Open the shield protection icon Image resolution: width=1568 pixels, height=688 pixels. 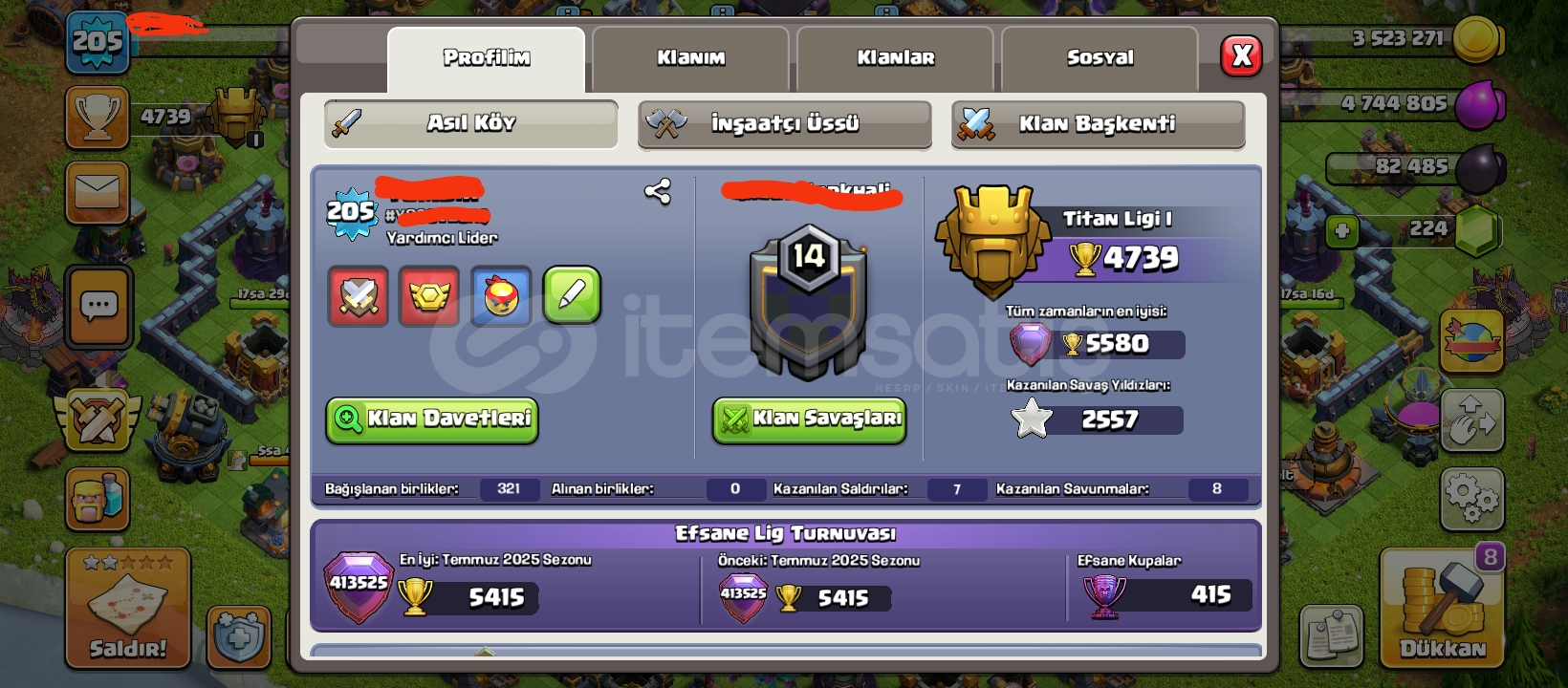click(238, 634)
